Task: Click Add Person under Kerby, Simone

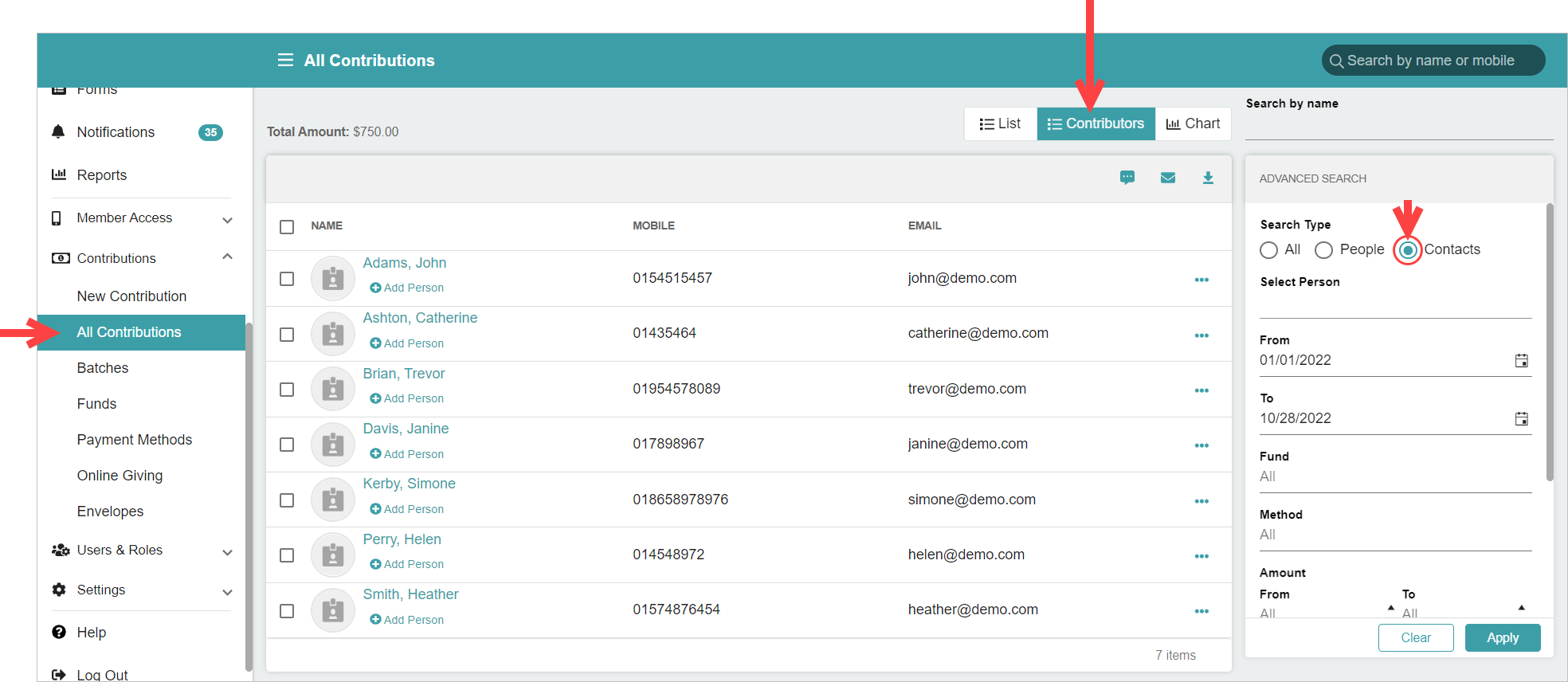Action: [x=407, y=509]
